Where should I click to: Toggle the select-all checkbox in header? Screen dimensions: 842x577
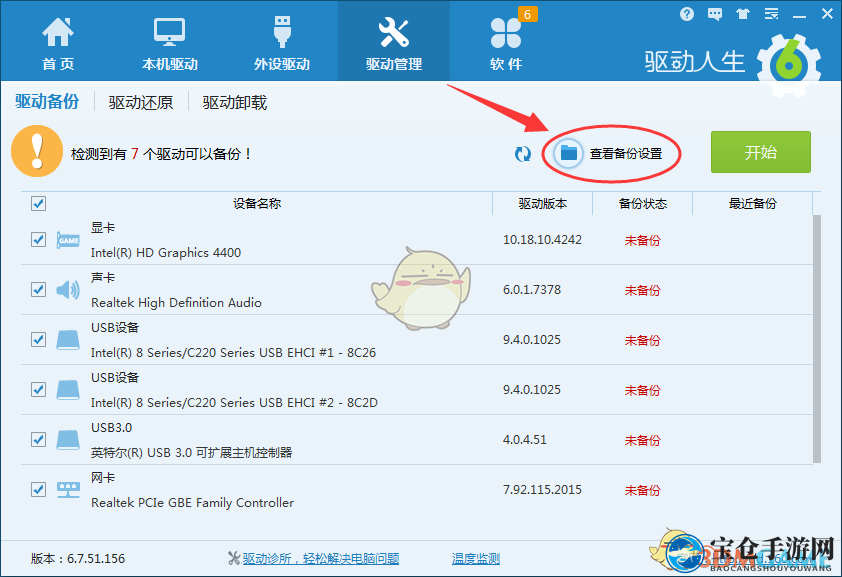[38, 203]
